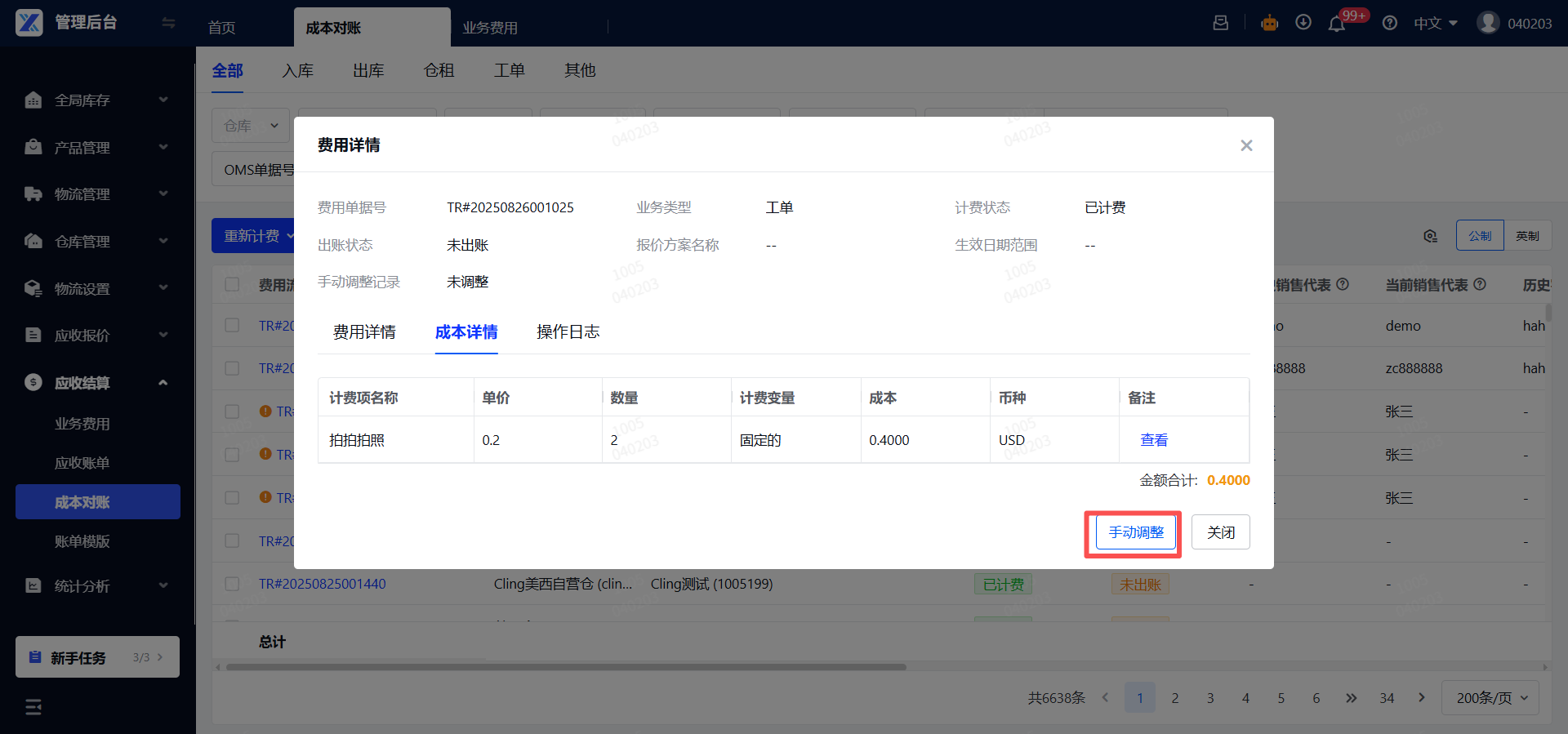Open 应收账单 in the sidebar

pos(82,463)
